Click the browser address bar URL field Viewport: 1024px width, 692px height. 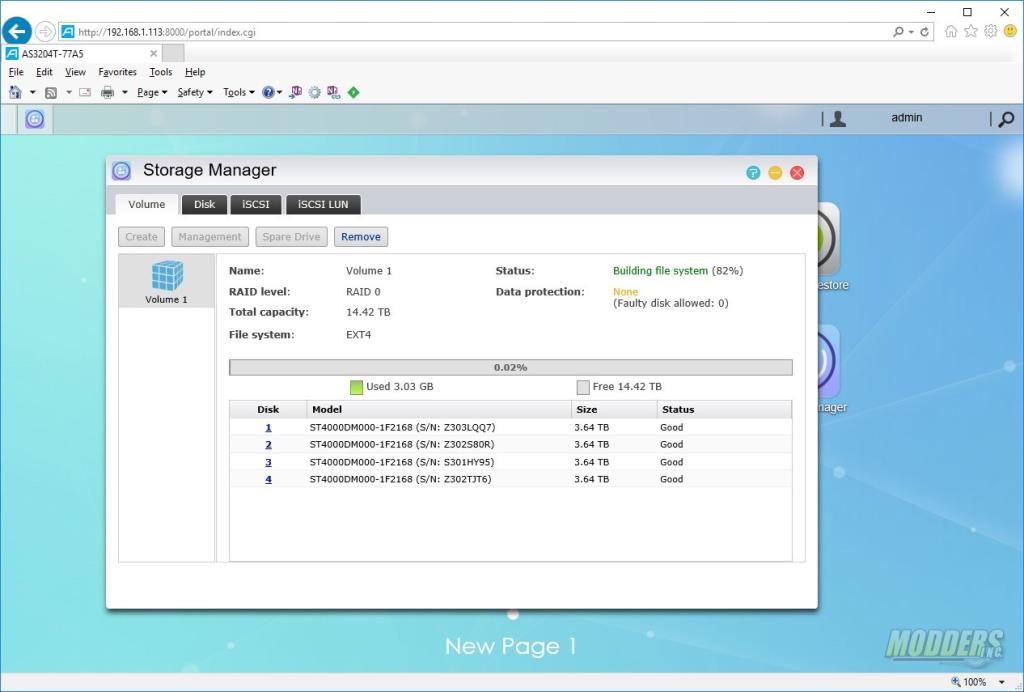[480, 32]
